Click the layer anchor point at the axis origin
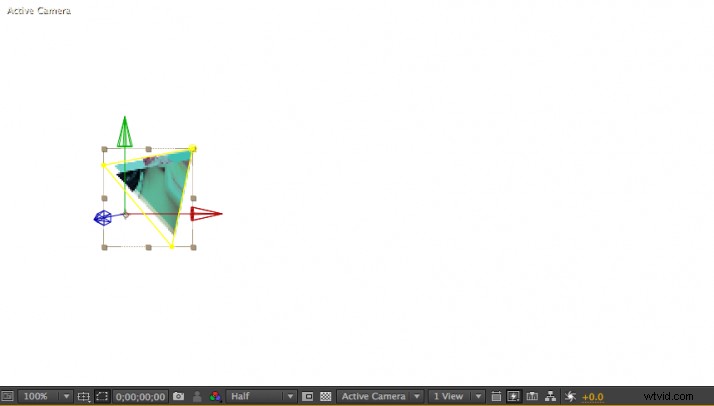The image size is (714, 406). (126, 215)
